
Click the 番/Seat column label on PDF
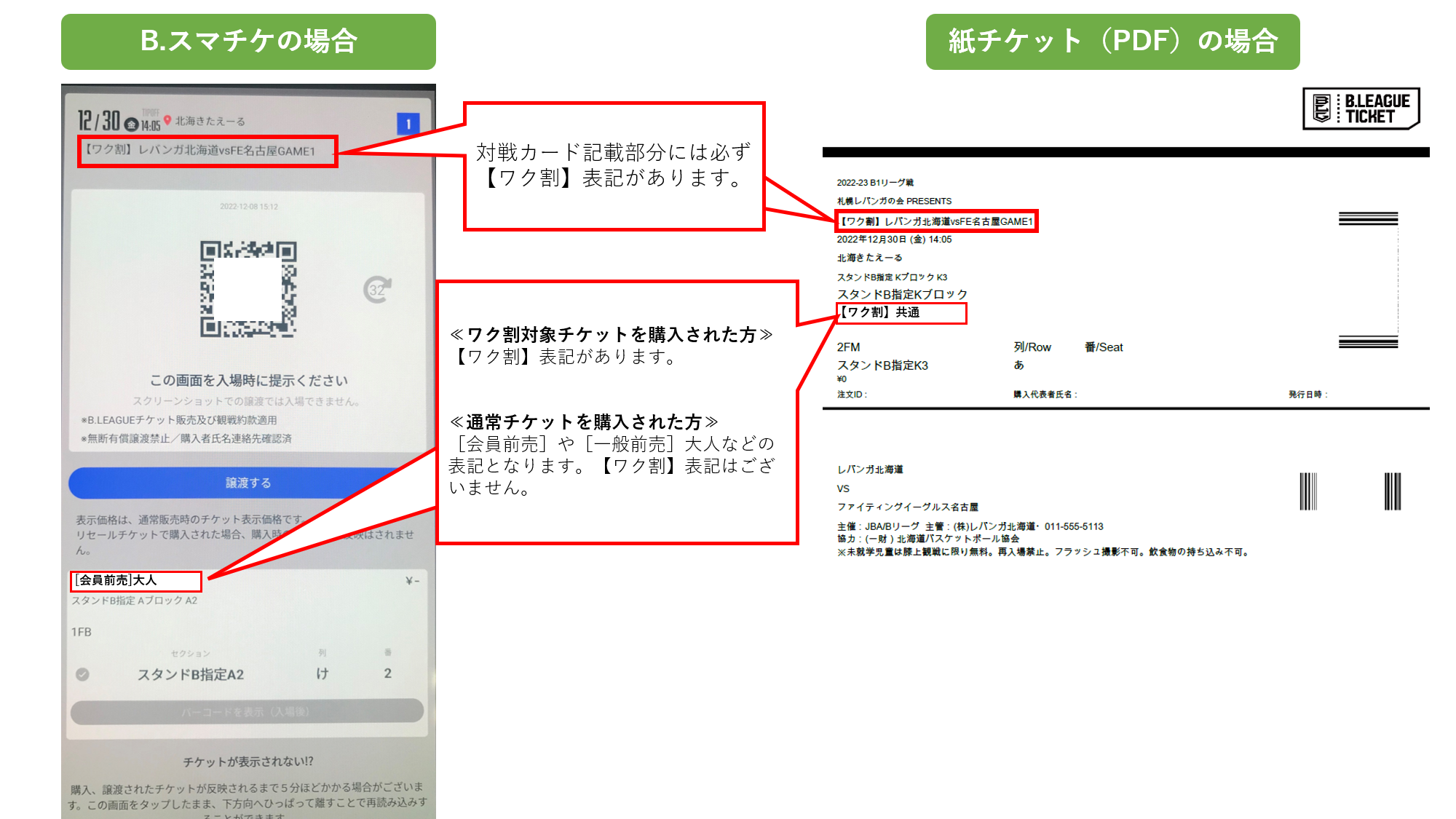point(1104,347)
